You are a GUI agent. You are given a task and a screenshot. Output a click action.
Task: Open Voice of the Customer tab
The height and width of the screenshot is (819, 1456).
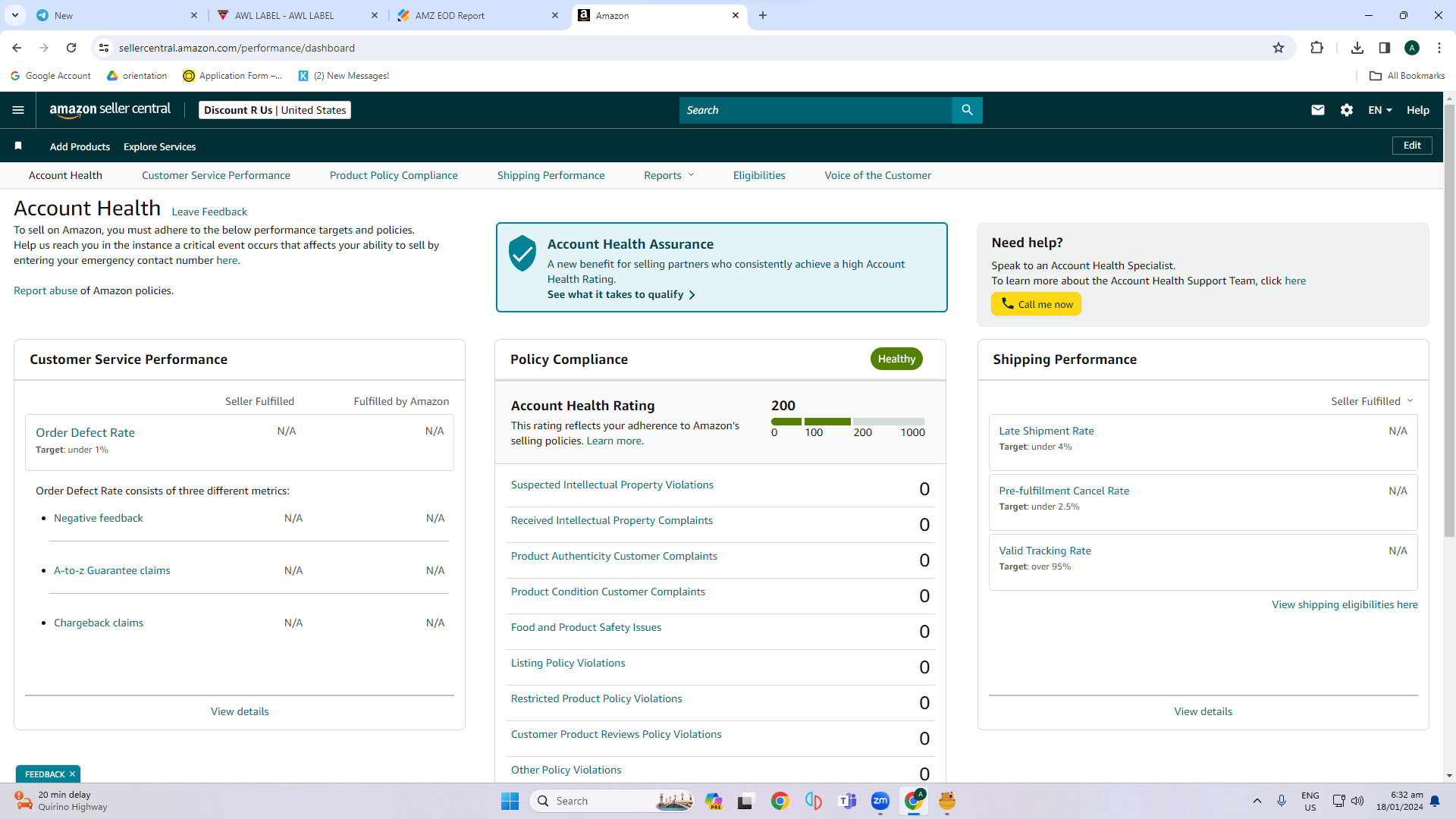pos(878,175)
